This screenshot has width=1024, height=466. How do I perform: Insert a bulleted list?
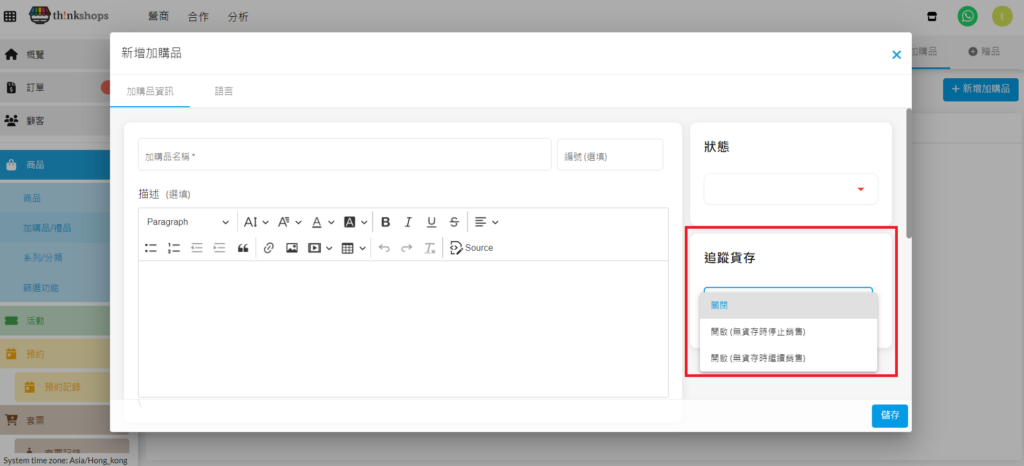point(151,248)
